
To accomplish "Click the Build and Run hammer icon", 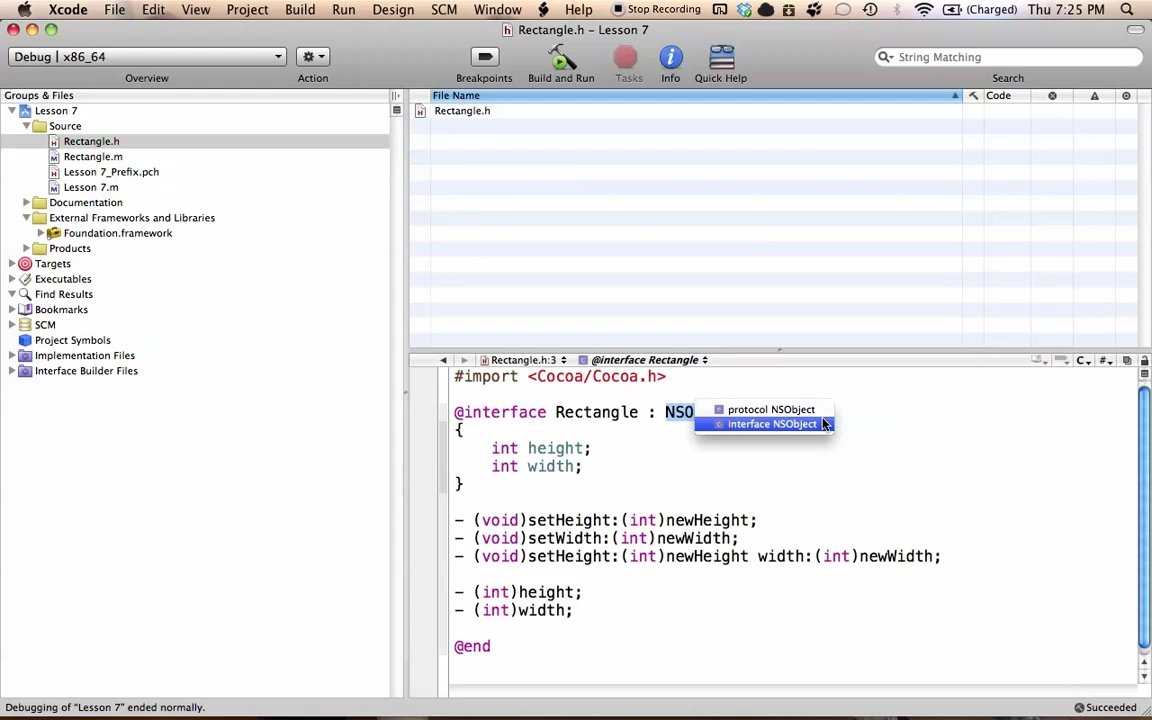I will tap(561, 57).
